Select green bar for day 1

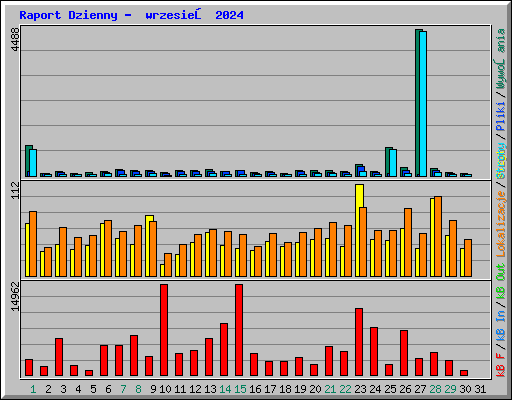[28, 161]
